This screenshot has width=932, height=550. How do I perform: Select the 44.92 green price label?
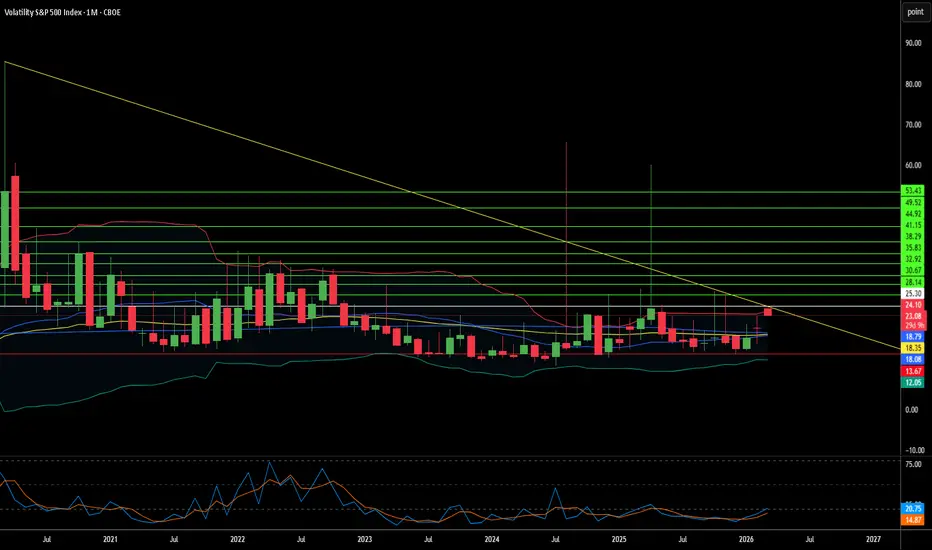[x=913, y=213]
